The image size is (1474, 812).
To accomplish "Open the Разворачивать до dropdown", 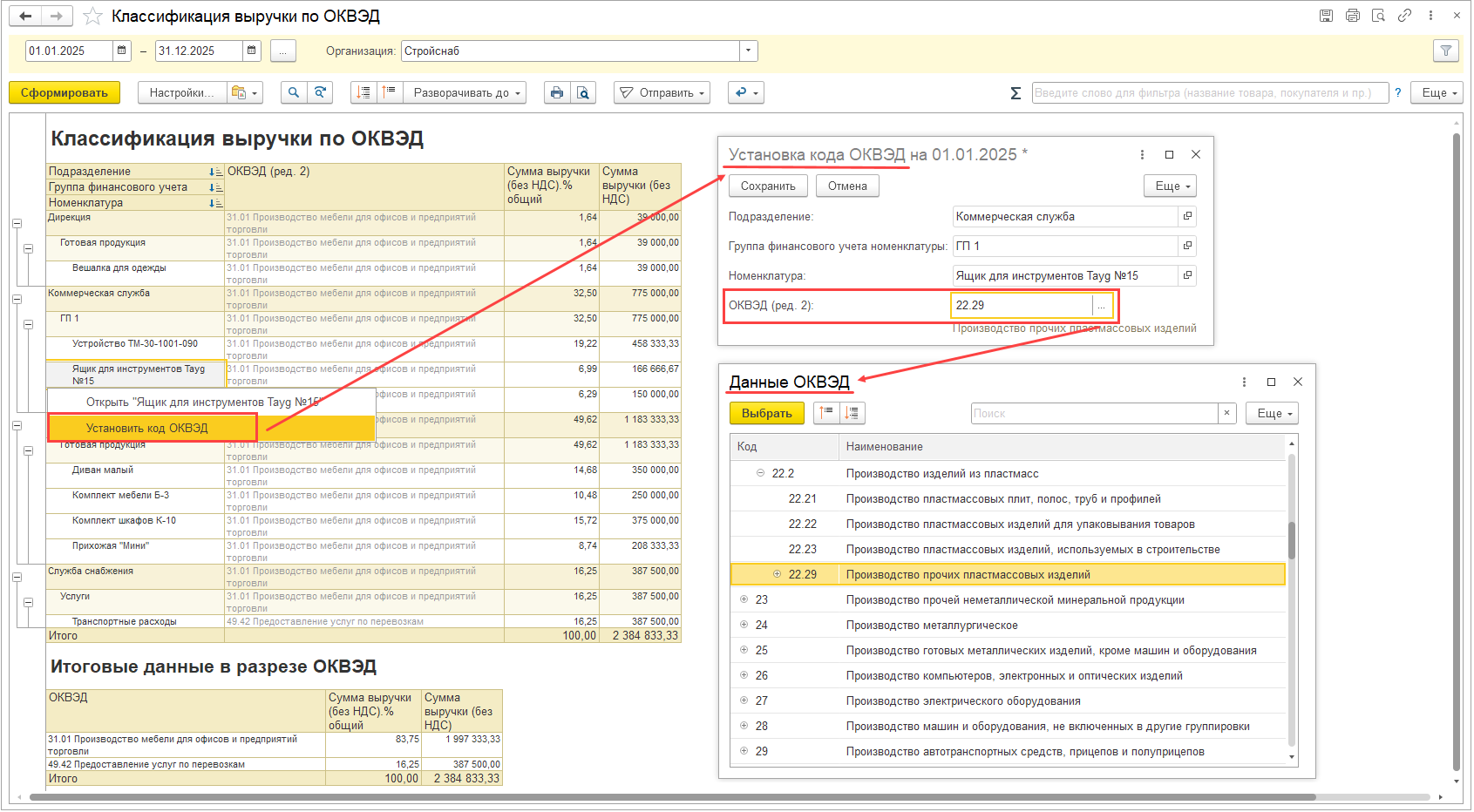I will [465, 92].
